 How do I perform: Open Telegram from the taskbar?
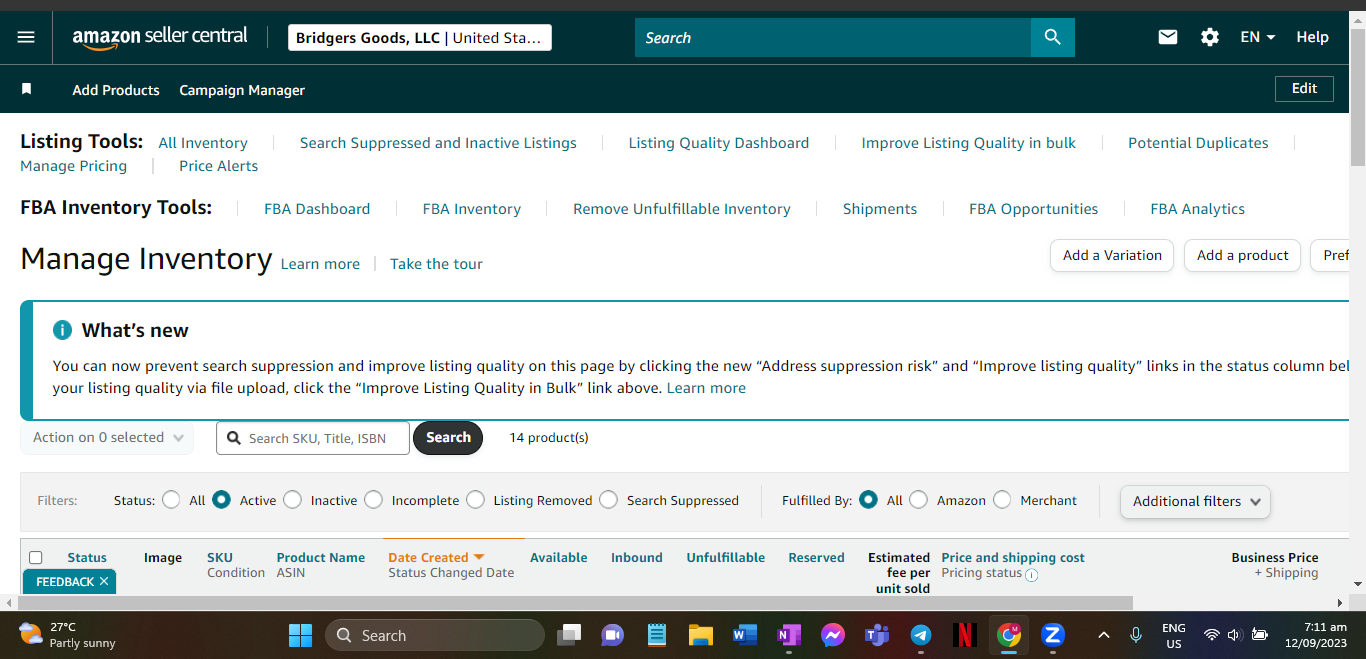921,635
